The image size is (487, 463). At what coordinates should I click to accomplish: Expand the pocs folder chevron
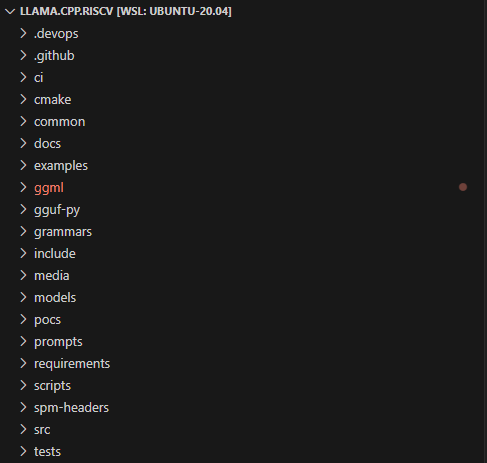23,319
